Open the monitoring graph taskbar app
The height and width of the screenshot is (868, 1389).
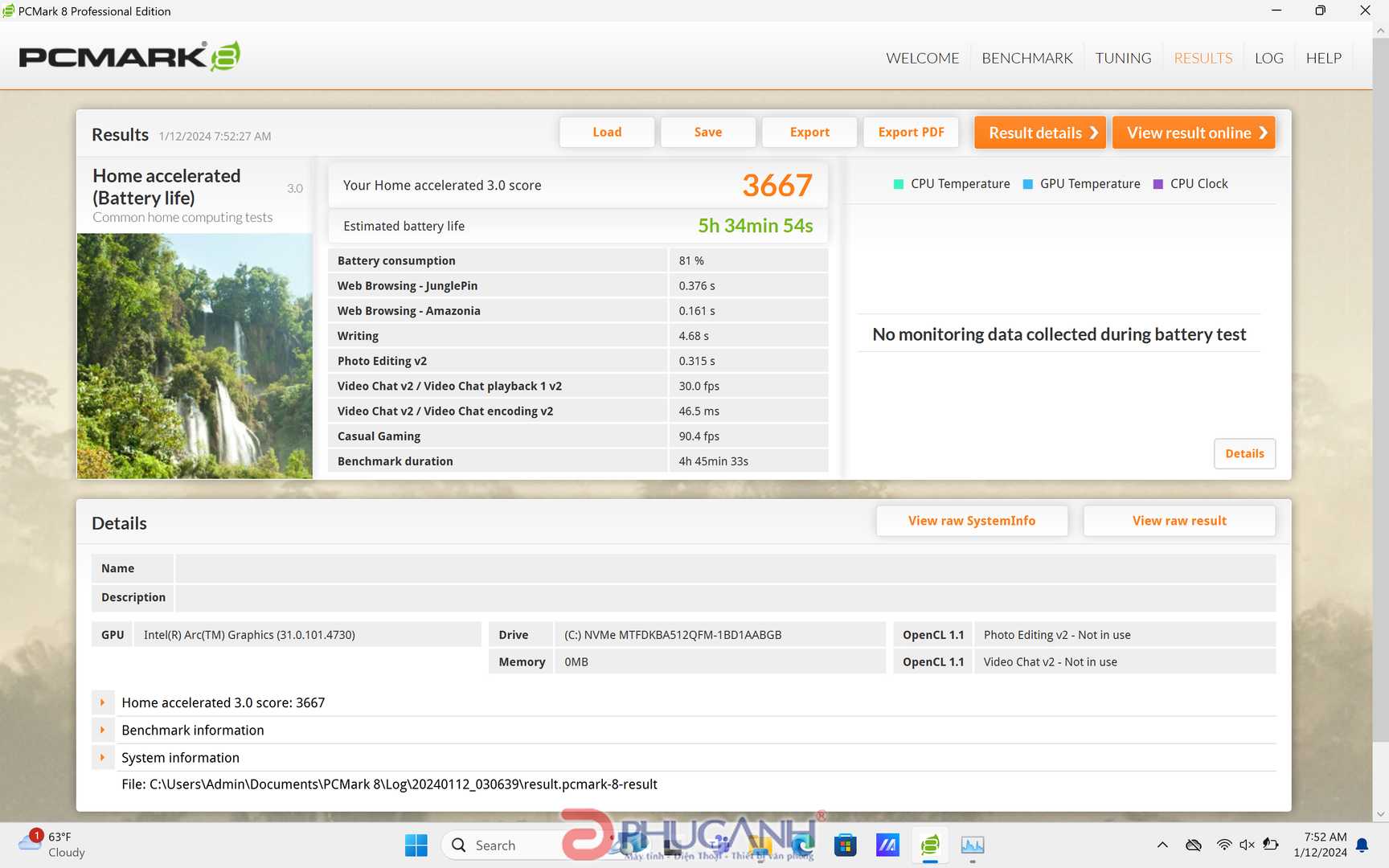(x=973, y=845)
